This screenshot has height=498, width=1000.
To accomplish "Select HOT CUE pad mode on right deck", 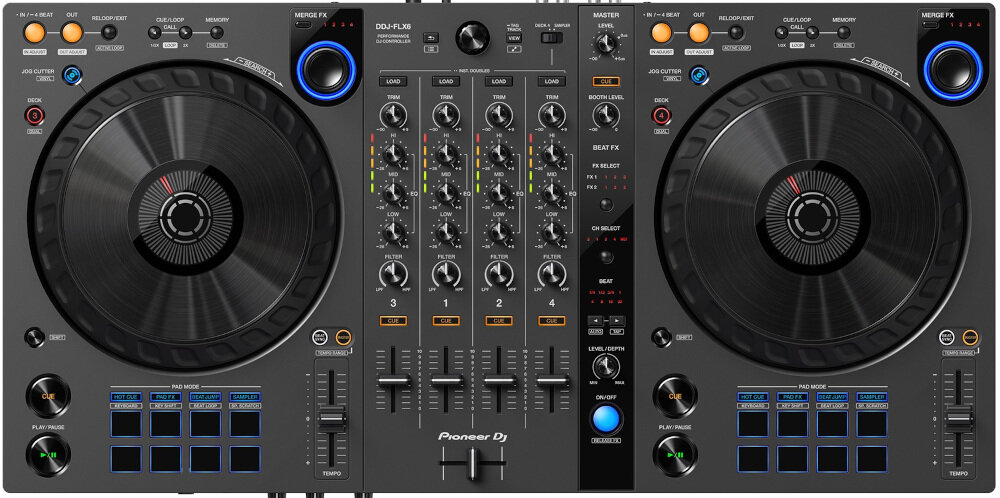I will point(753,397).
